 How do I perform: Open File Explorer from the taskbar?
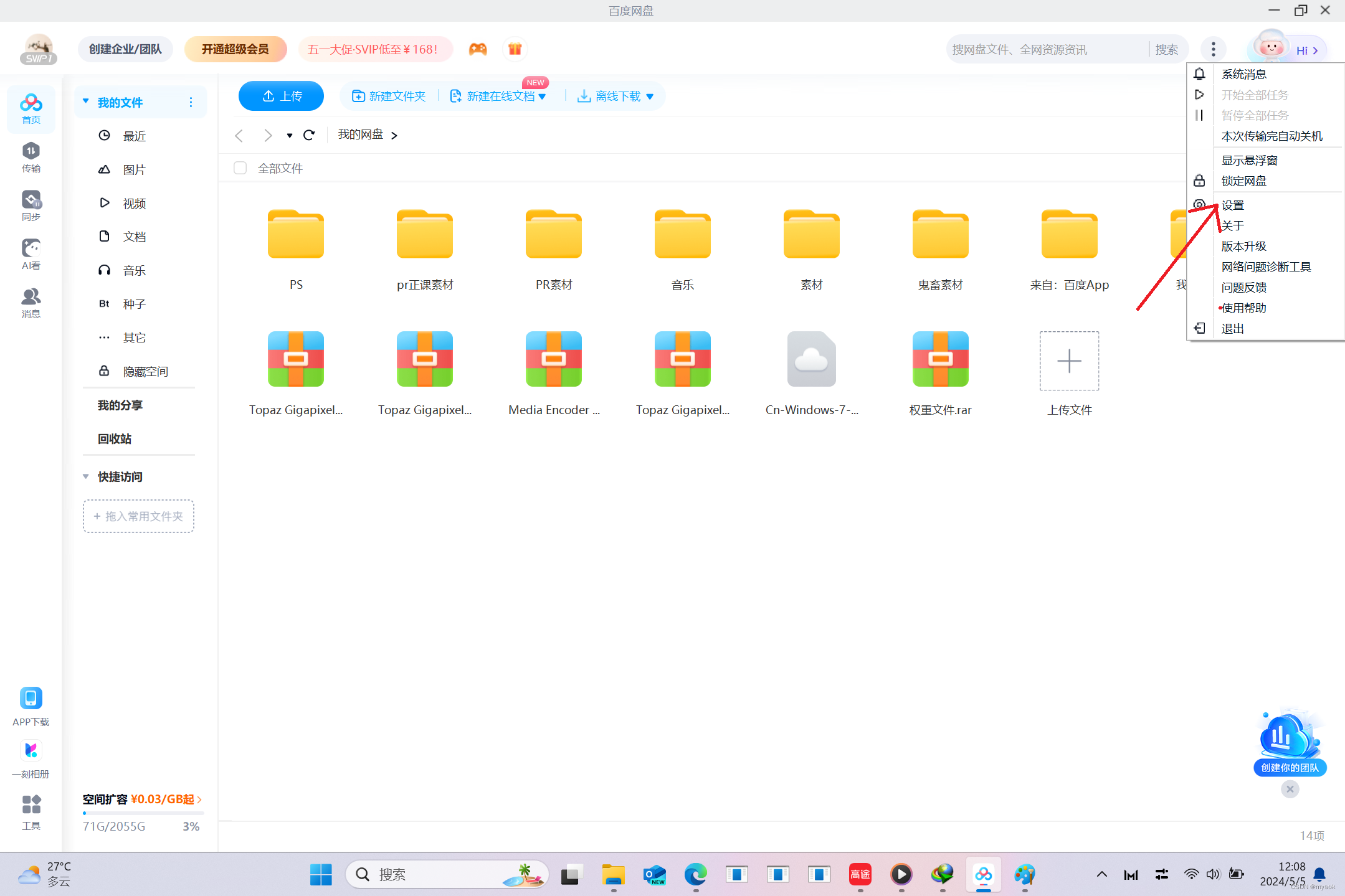613,874
